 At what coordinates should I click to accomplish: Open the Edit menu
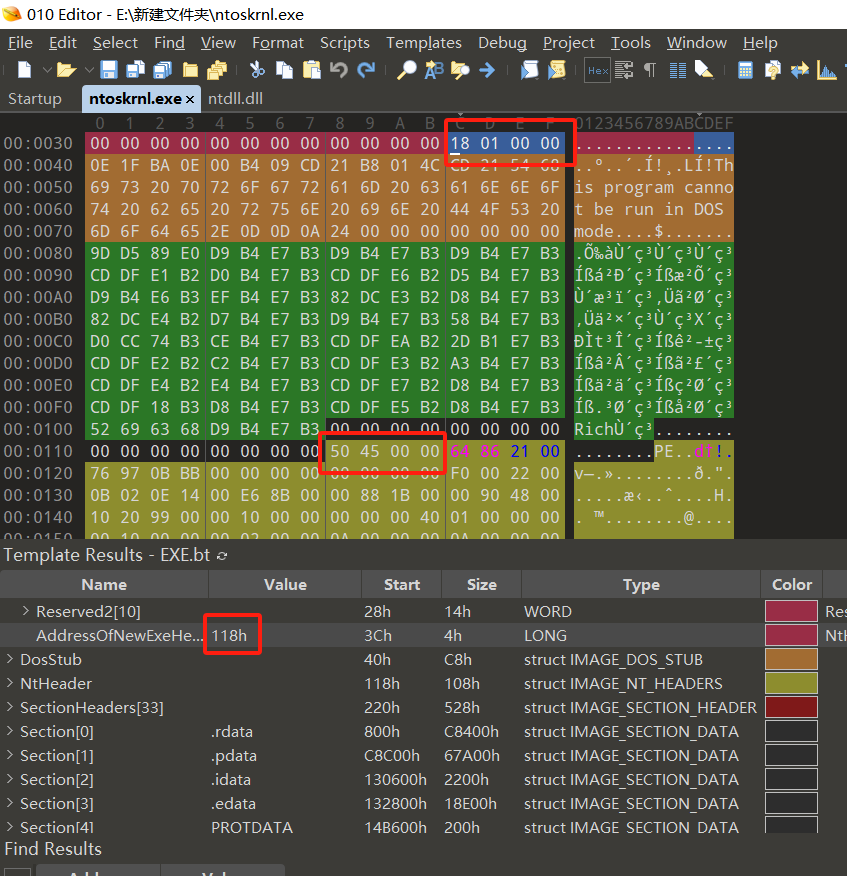coord(63,43)
